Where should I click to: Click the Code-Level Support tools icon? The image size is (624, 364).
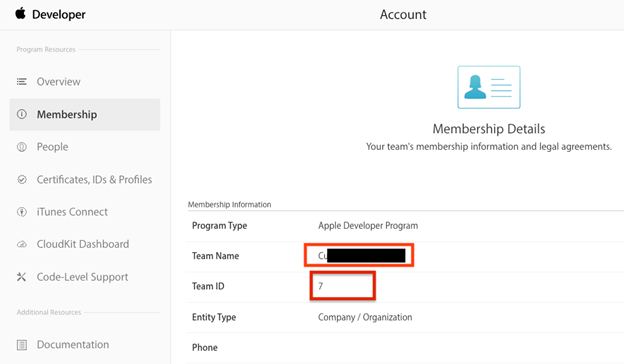click(x=21, y=277)
